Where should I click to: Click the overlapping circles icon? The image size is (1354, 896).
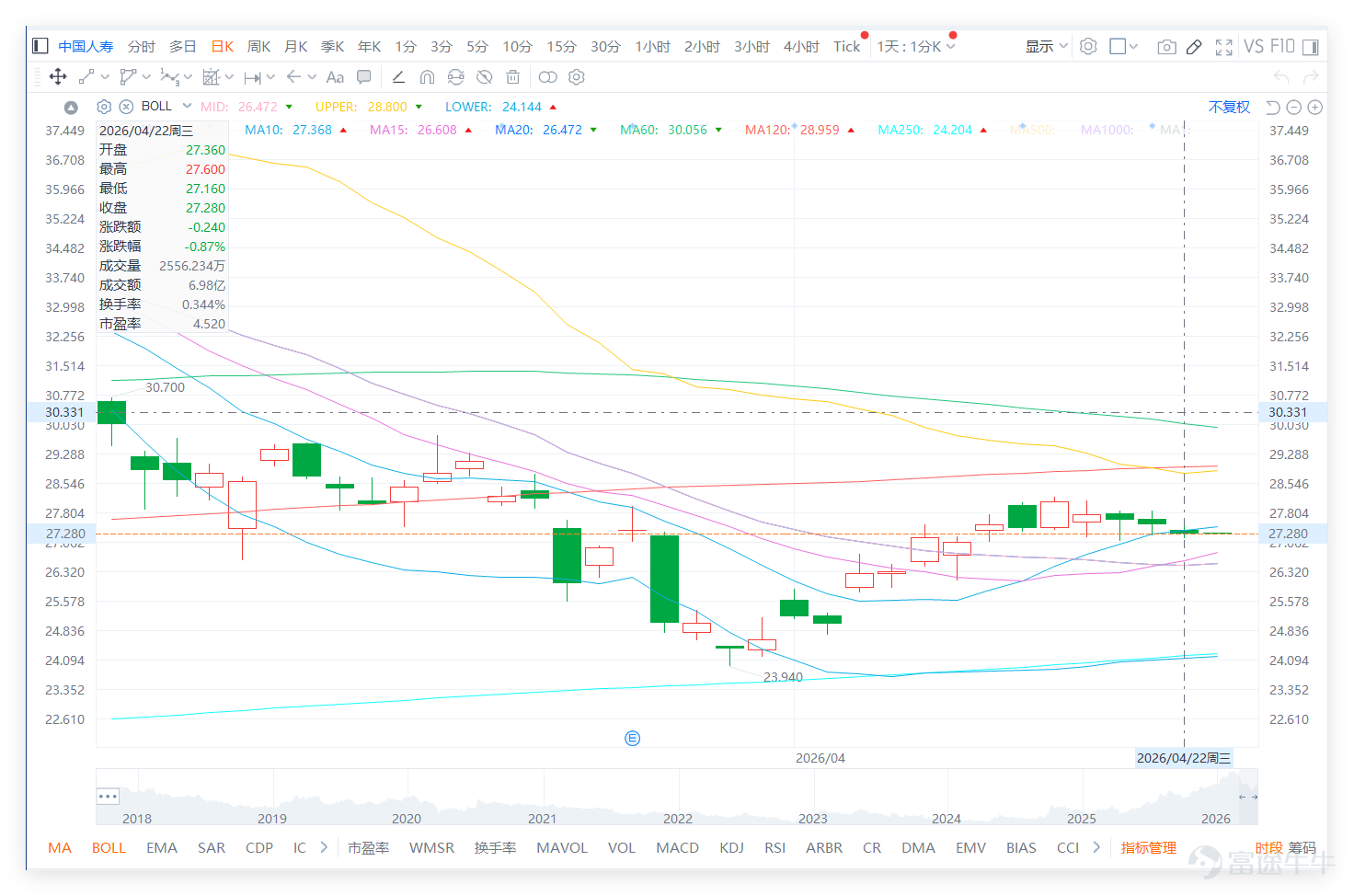(547, 77)
